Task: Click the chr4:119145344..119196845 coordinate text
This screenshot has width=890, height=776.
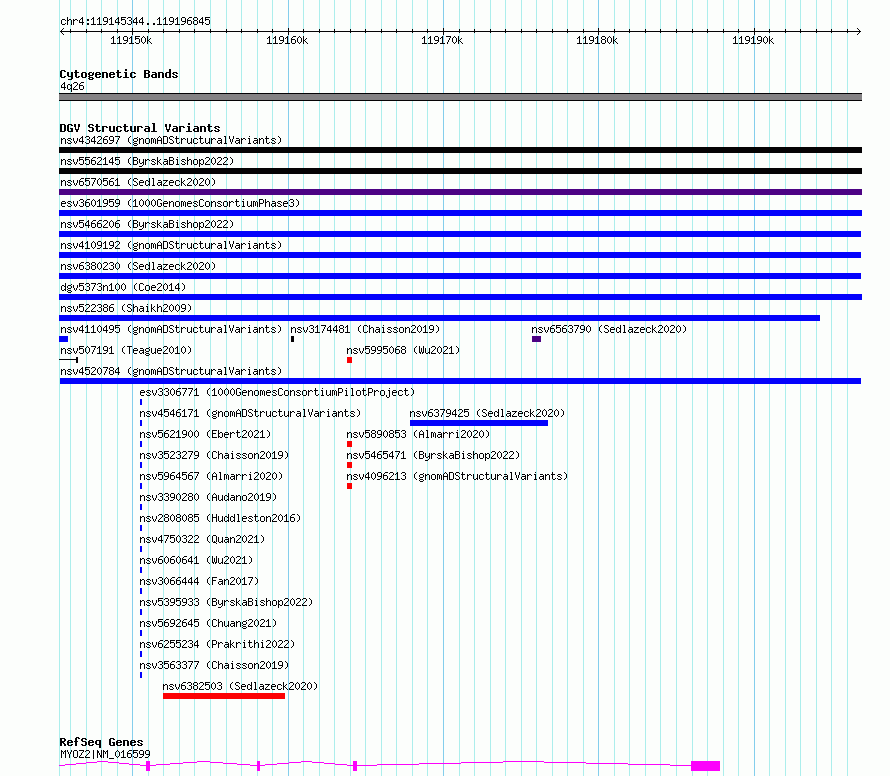Action: 136,21
